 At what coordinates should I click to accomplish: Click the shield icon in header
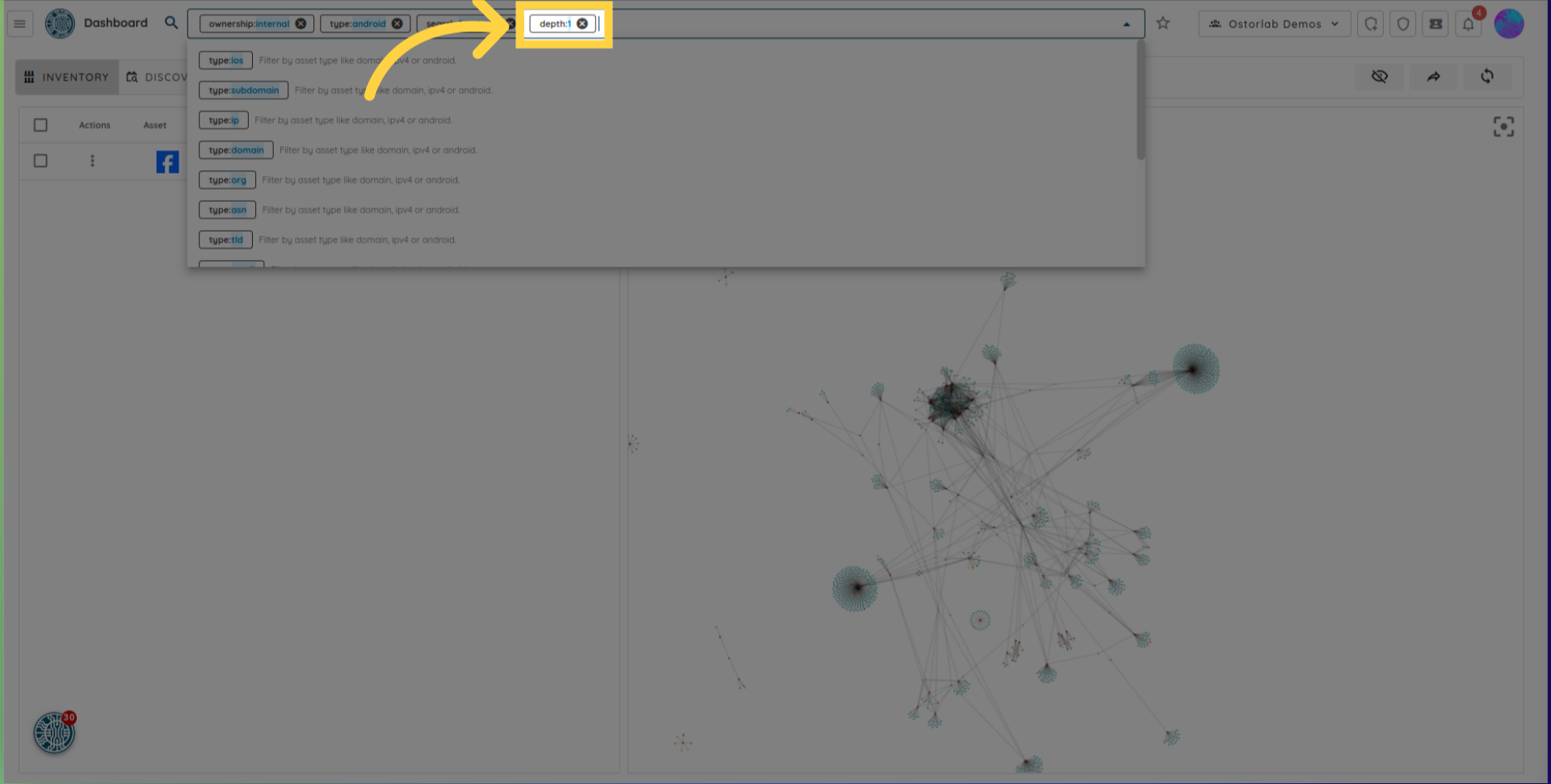(x=1403, y=24)
